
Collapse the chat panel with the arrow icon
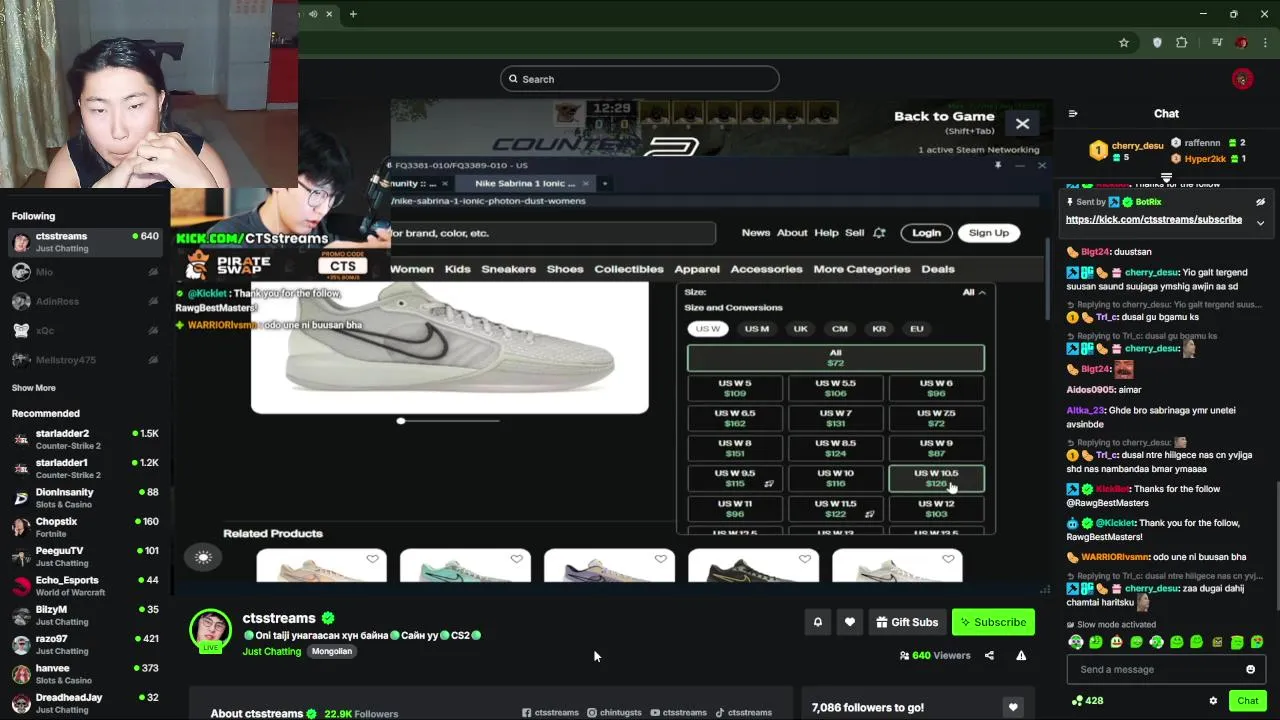point(1073,114)
